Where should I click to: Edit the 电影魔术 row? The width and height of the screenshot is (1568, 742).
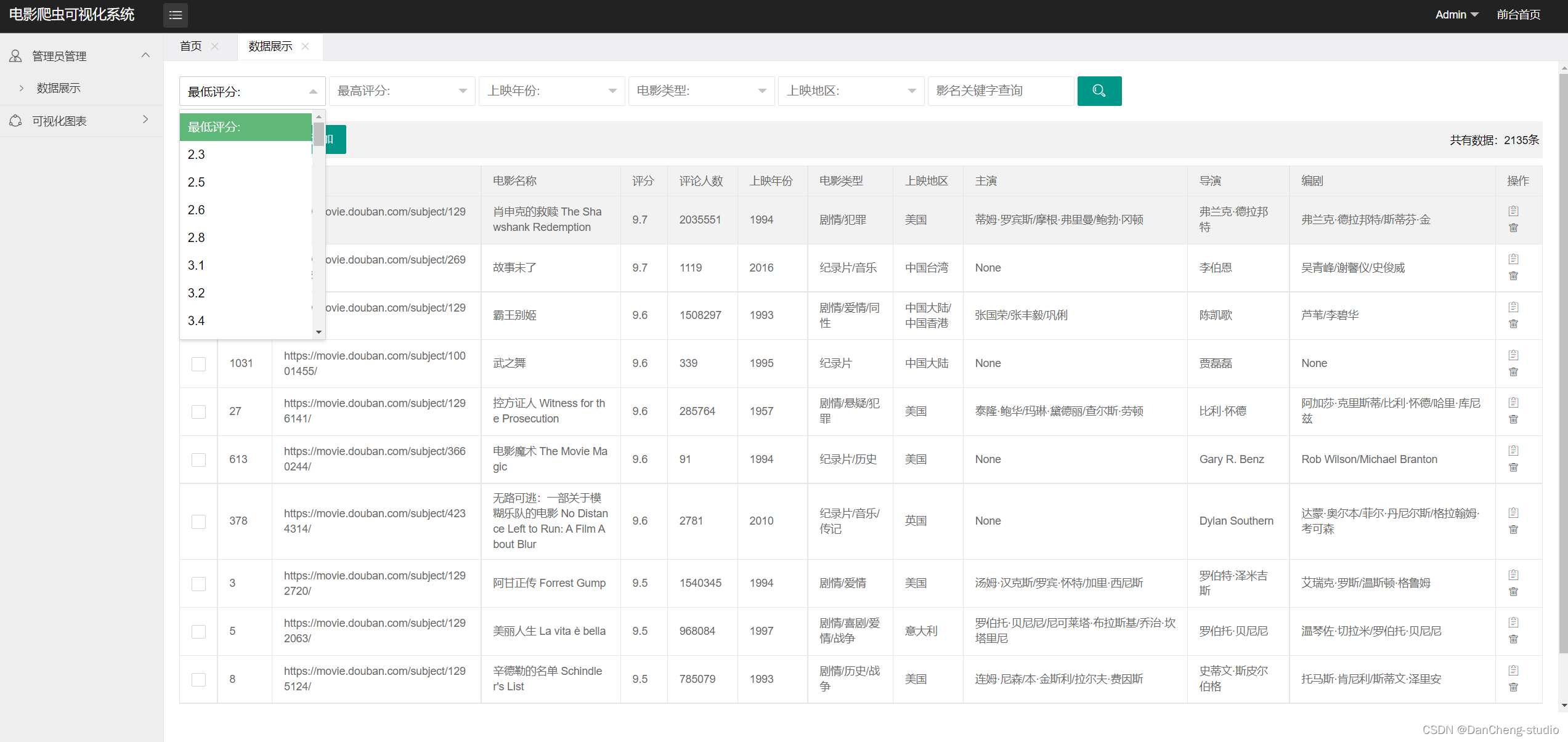(1513, 451)
